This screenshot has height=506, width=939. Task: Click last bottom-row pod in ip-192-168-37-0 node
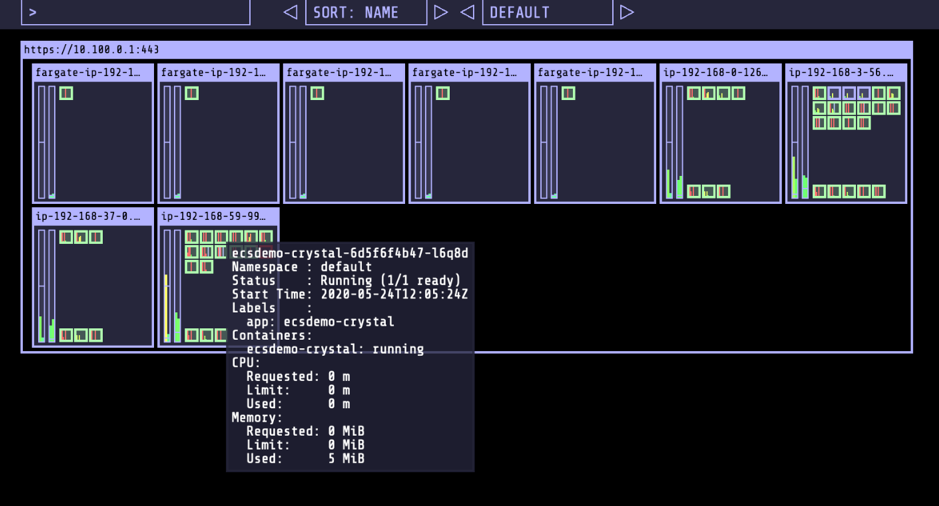pyautogui.click(x=96, y=335)
